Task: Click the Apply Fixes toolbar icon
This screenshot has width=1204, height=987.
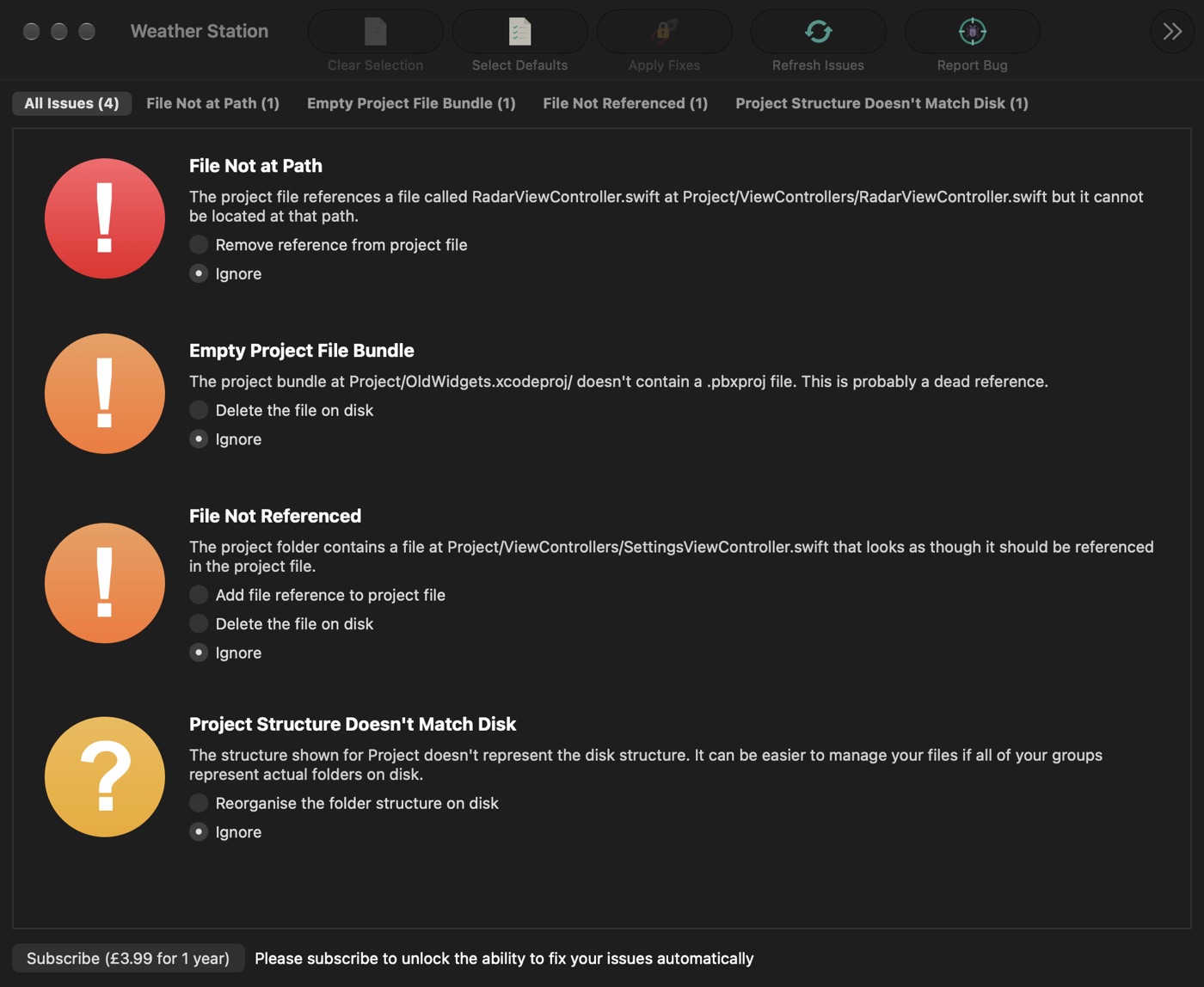Action: 664,32
